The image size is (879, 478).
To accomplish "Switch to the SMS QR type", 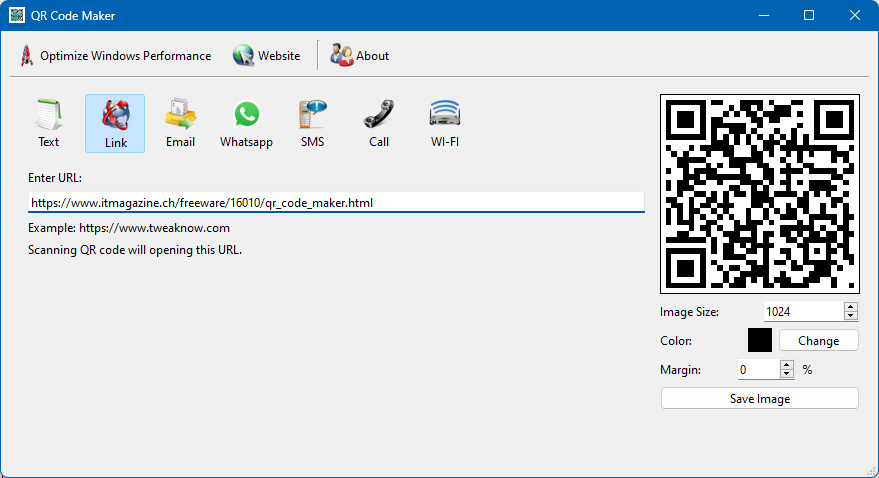I will click(312, 123).
